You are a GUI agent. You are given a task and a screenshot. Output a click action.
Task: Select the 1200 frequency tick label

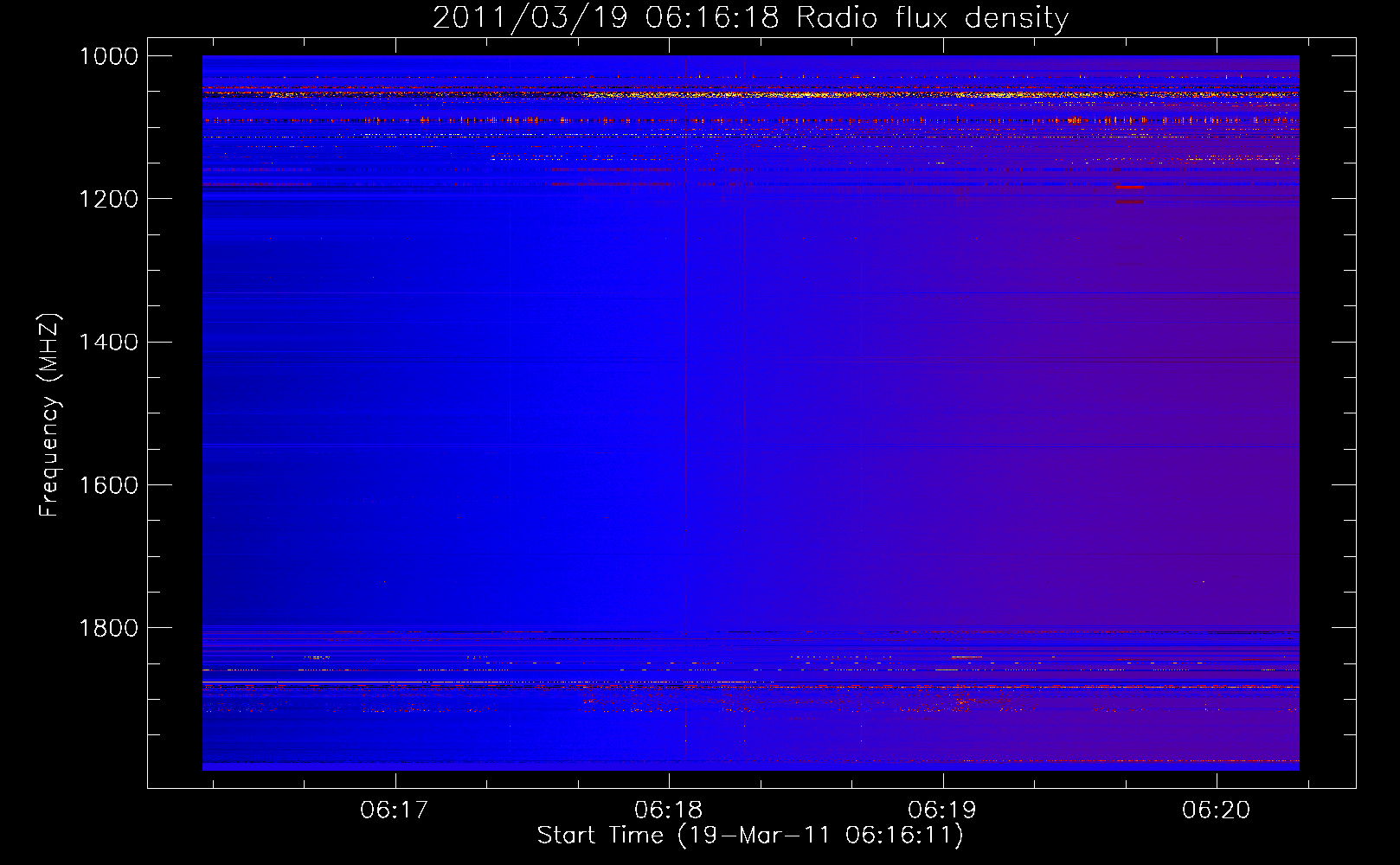coord(109,199)
